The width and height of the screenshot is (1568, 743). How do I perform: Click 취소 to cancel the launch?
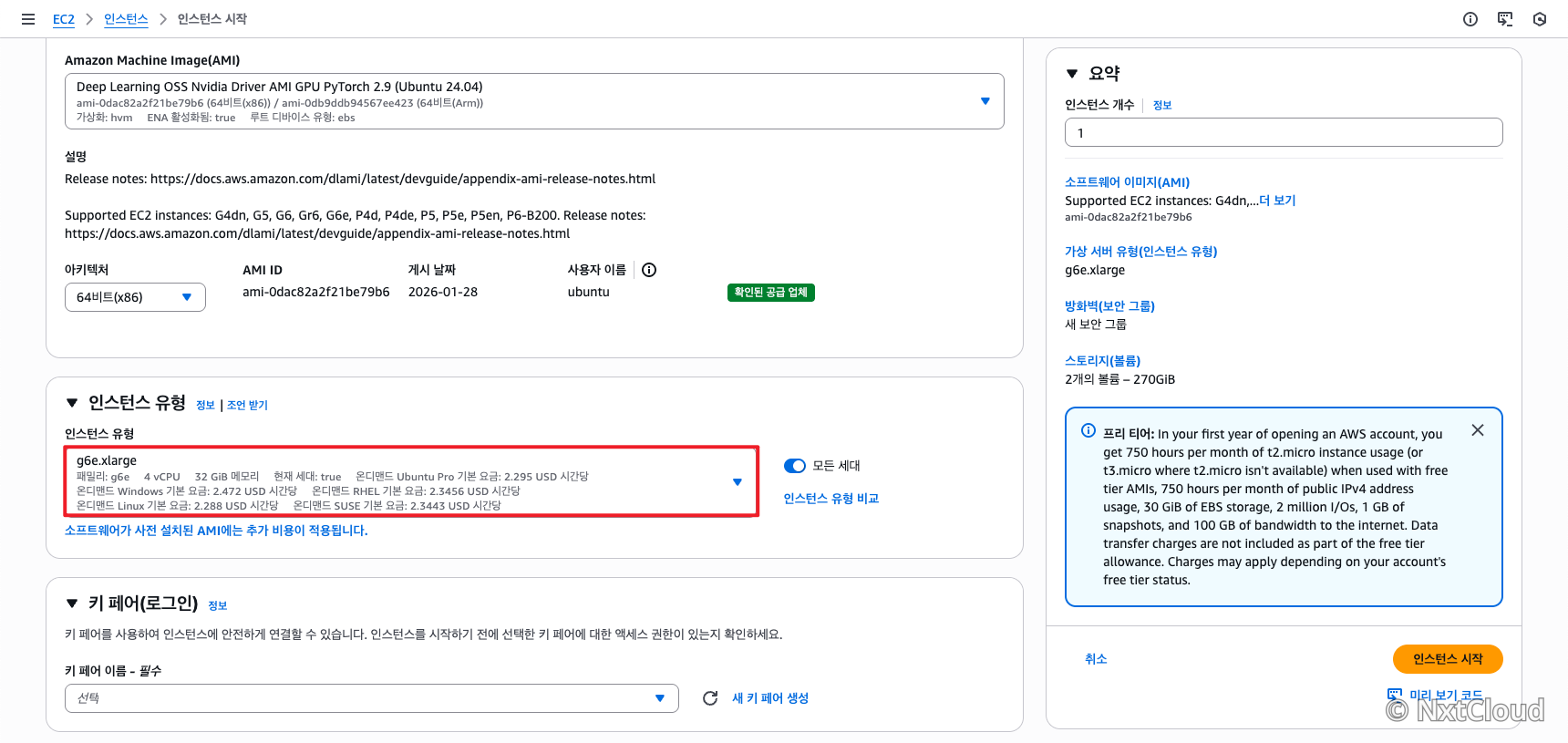pos(1096,659)
